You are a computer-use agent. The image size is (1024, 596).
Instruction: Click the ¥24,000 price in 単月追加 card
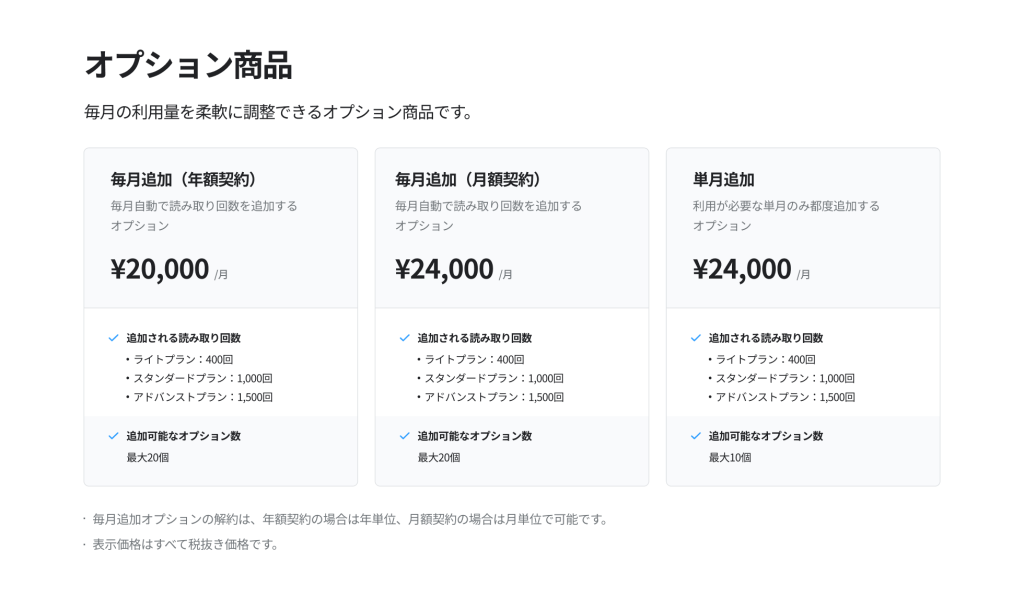click(x=742, y=269)
